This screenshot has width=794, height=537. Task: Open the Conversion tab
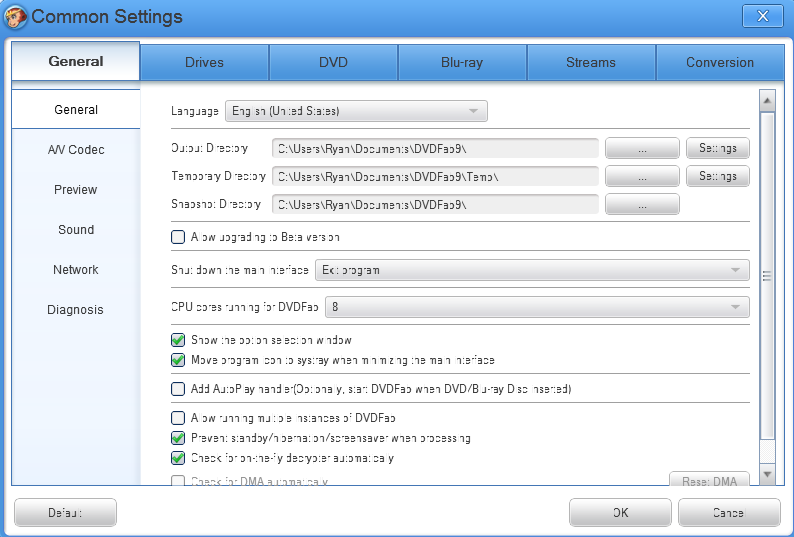coord(720,62)
